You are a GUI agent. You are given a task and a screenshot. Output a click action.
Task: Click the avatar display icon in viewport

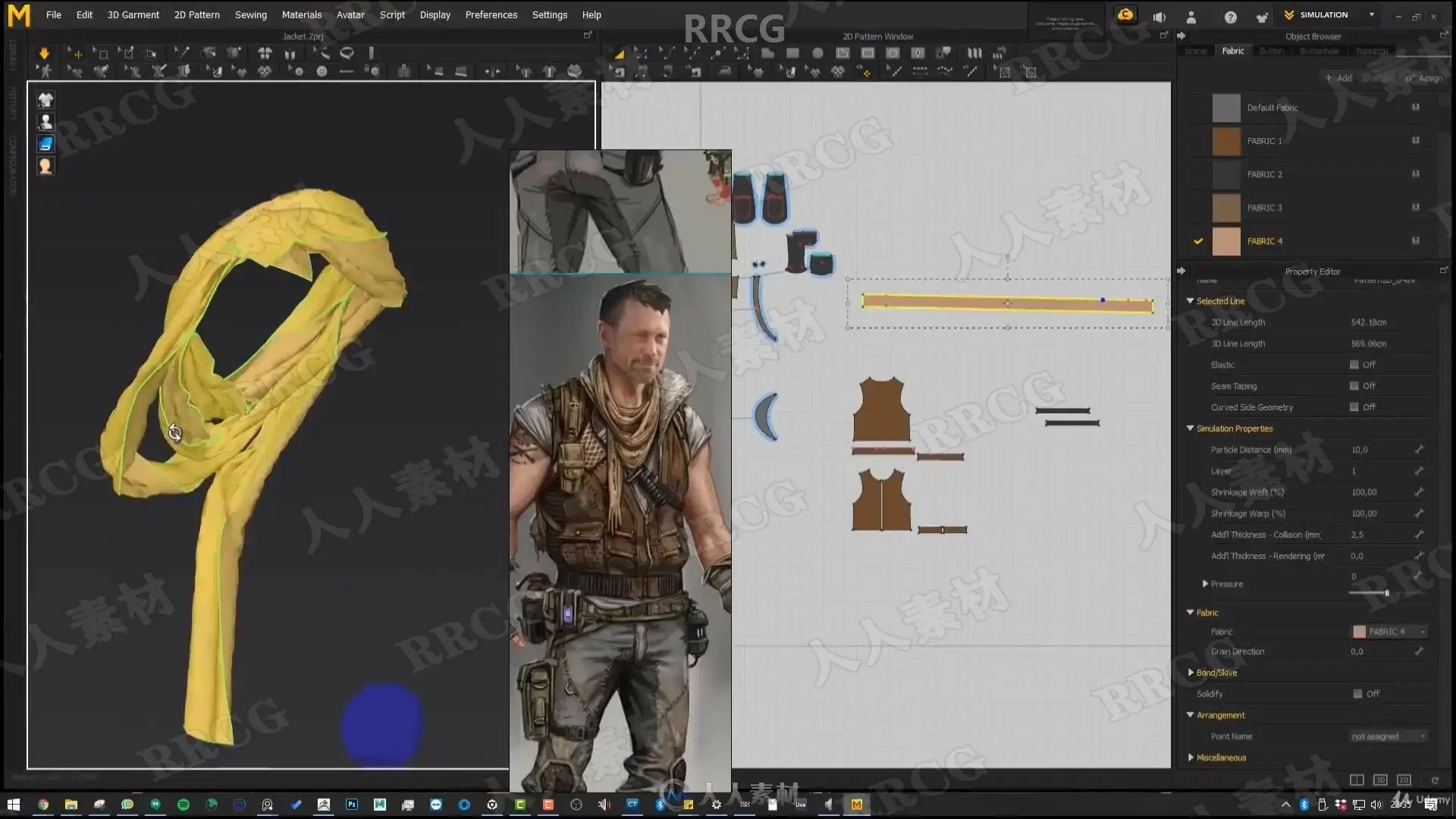[45, 122]
